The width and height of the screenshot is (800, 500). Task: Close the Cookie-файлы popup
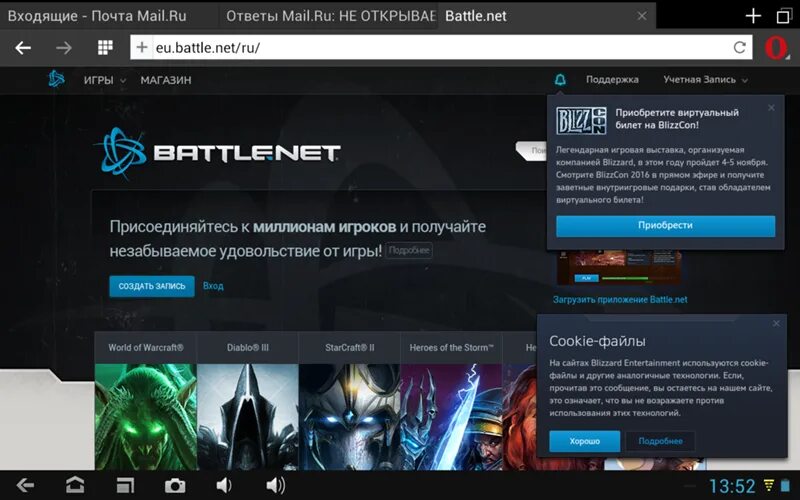coord(776,323)
